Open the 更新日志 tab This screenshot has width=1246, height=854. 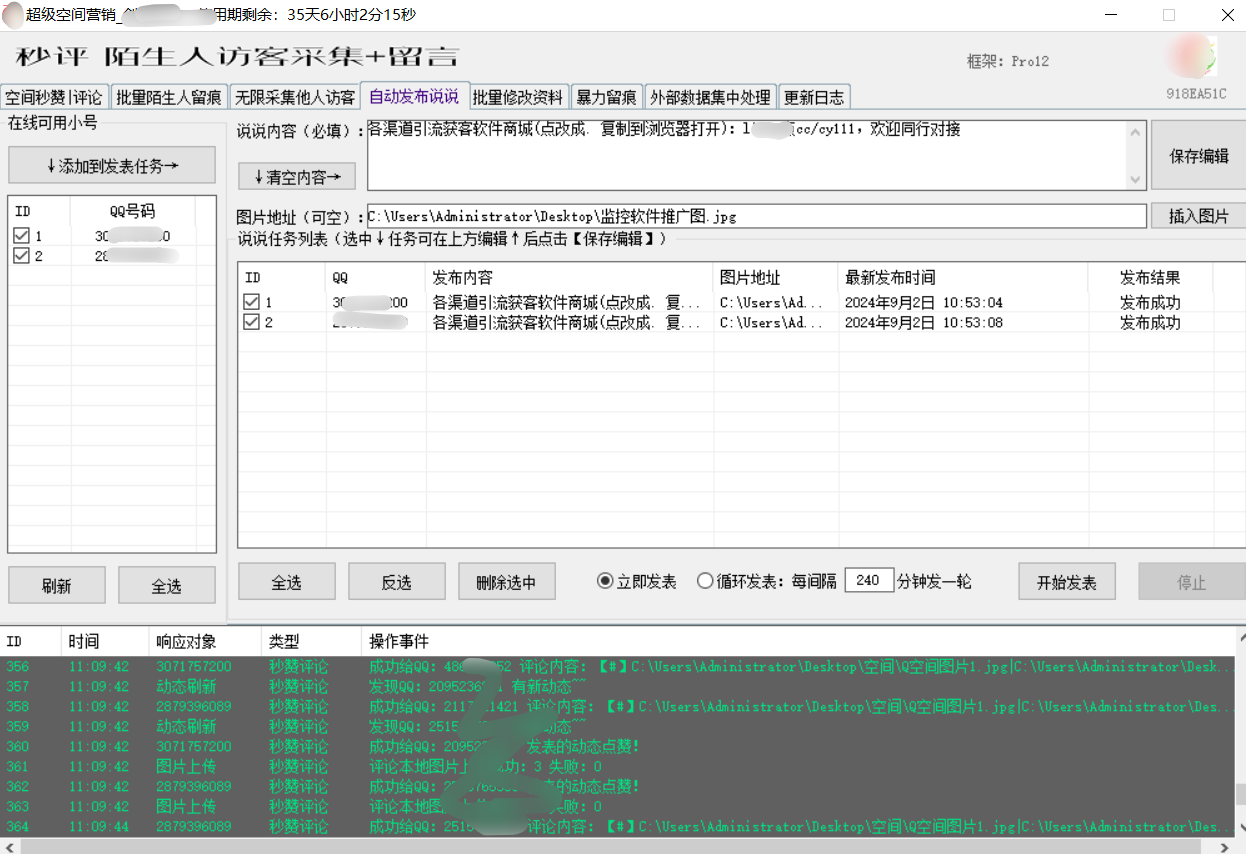pos(813,97)
